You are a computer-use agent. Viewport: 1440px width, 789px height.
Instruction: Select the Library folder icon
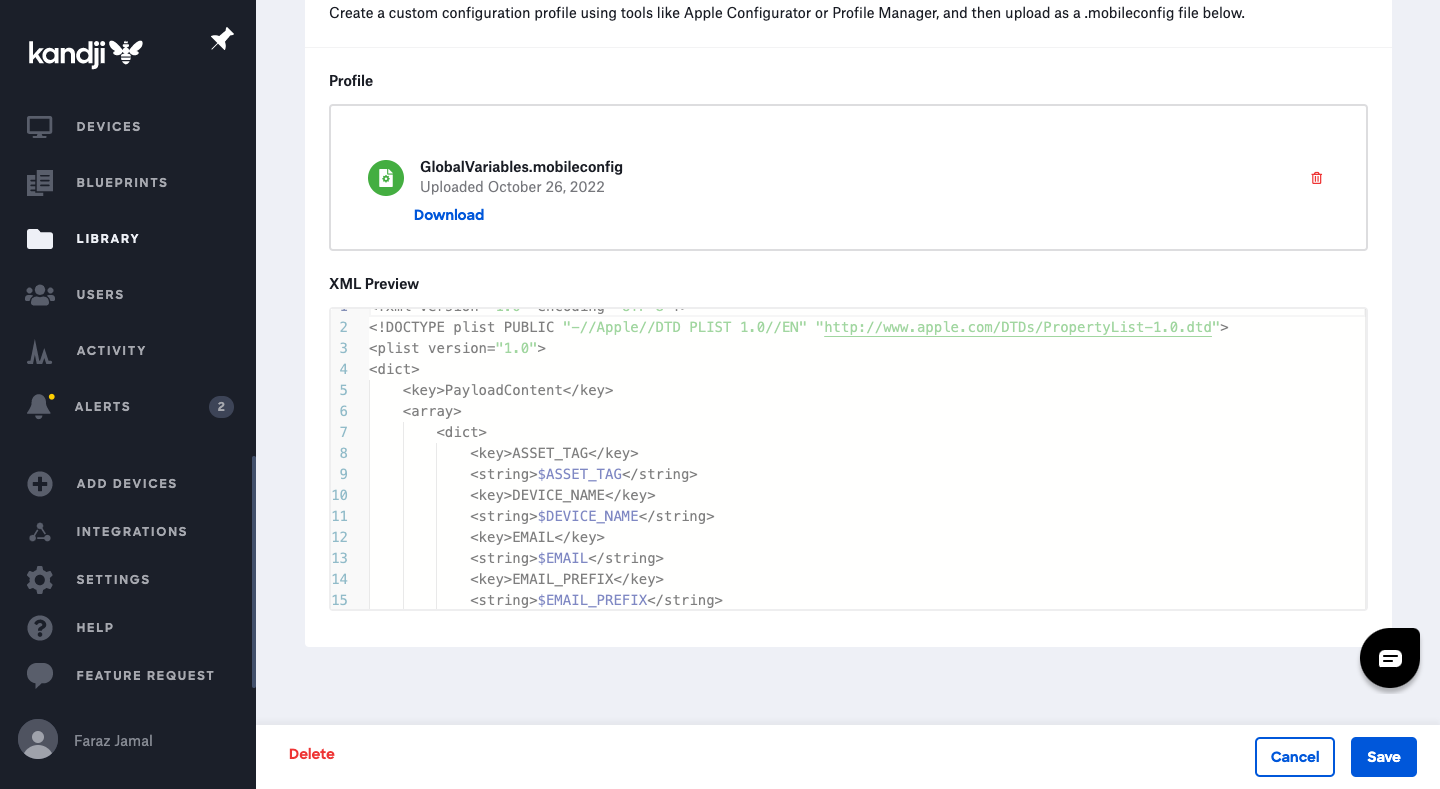[40, 239]
